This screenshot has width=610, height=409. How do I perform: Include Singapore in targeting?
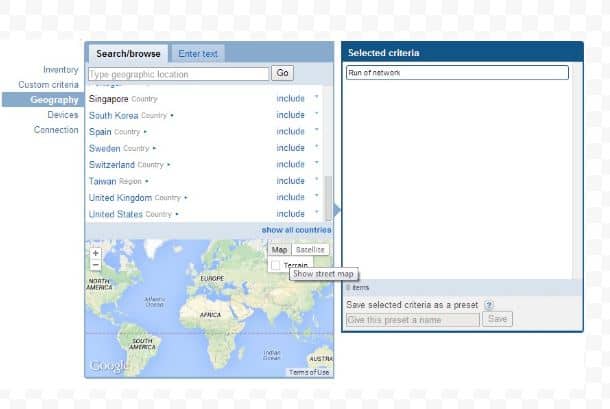[290, 98]
